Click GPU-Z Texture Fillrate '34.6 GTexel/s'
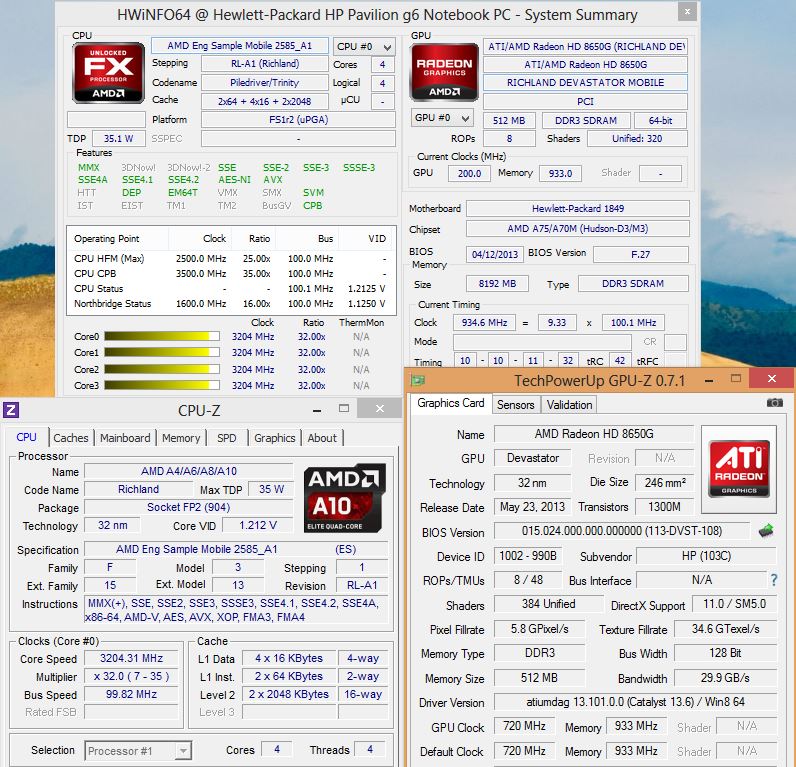This screenshot has width=796, height=767. 725,629
